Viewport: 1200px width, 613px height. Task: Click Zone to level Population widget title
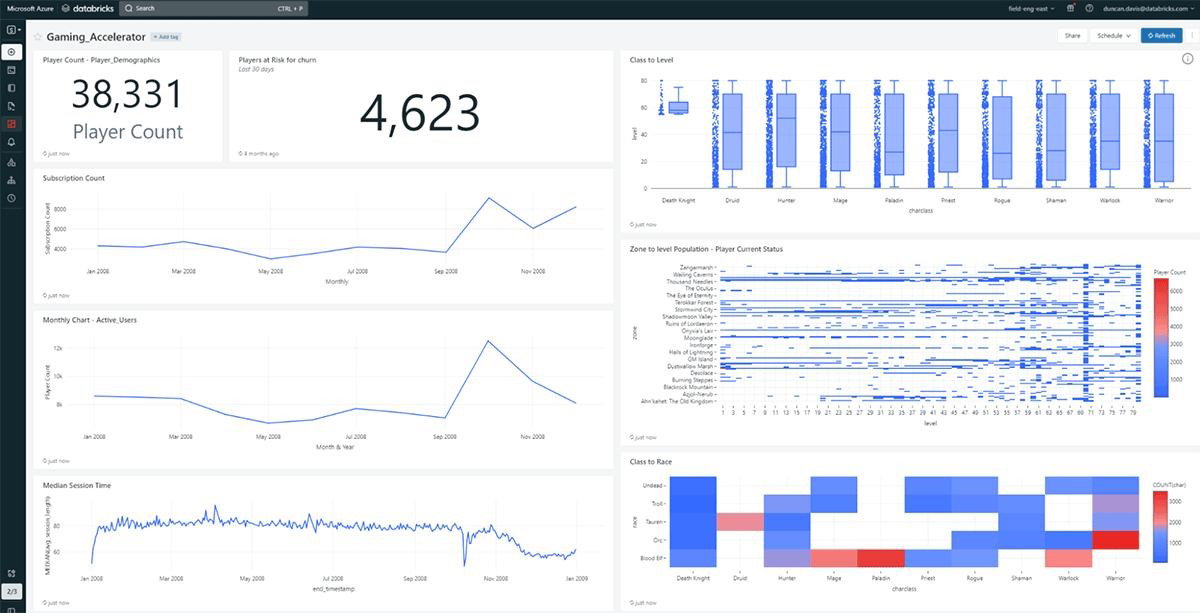707,248
